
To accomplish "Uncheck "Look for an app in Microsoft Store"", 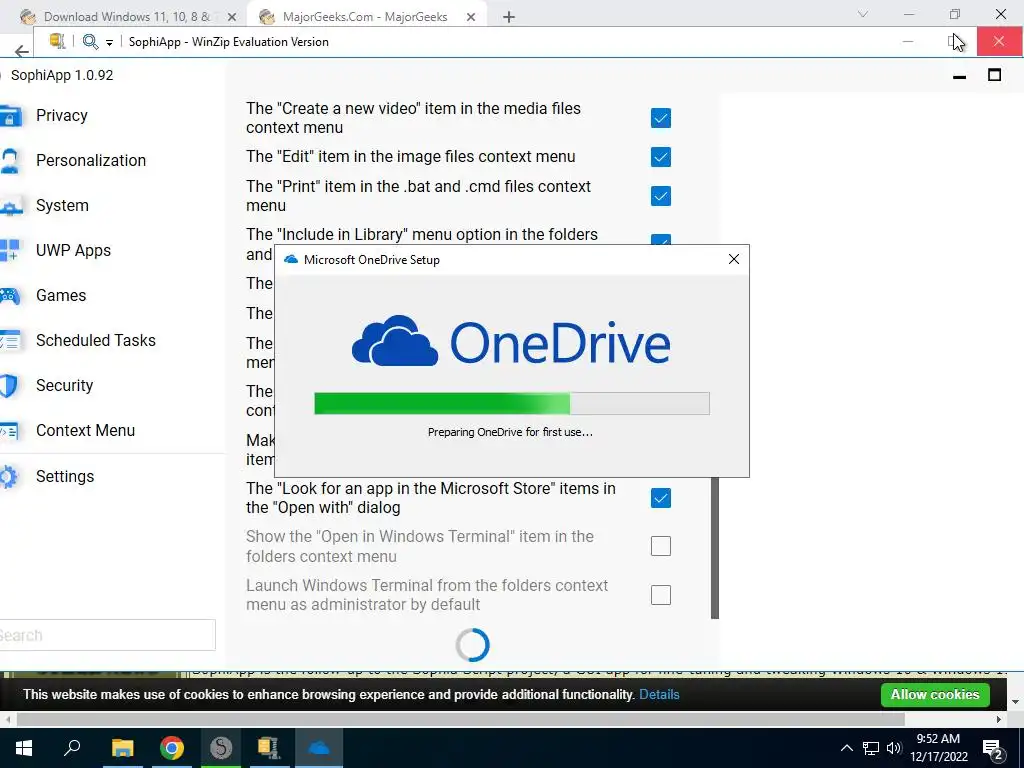I will coord(661,498).
